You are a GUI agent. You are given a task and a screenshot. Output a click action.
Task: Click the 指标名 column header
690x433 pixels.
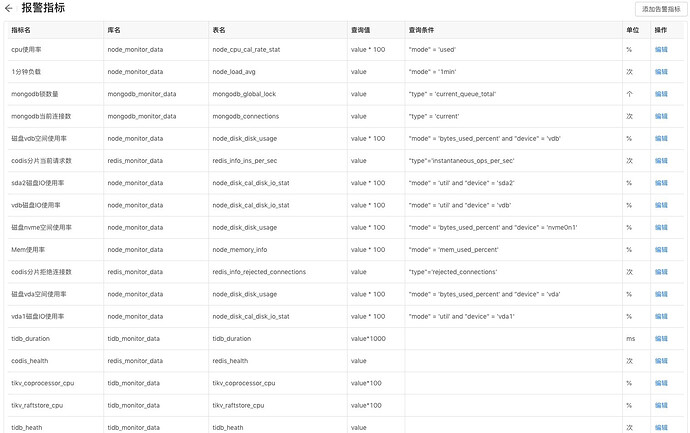21,30
